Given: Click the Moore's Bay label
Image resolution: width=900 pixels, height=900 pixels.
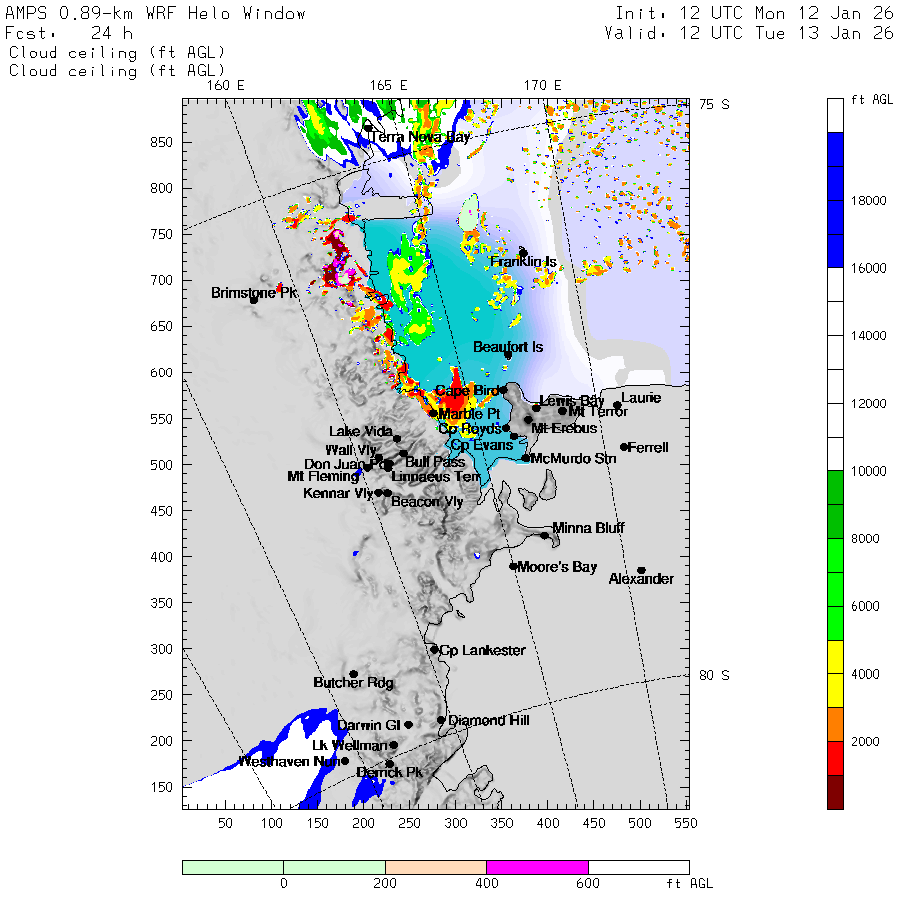Looking at the screenshot, I should coord(557,567).
